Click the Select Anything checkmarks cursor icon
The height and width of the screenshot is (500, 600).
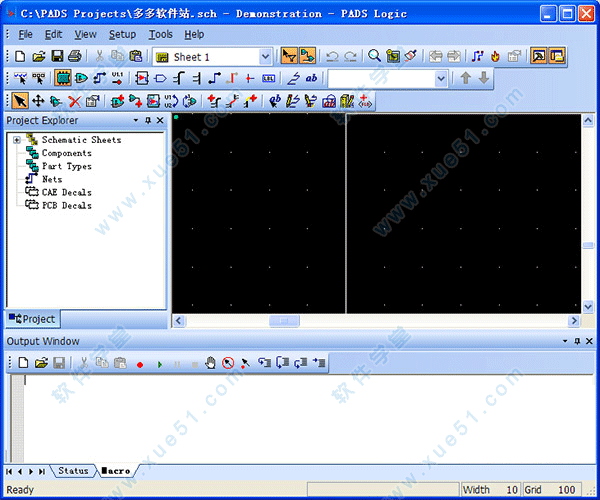(x=20, y=79)
